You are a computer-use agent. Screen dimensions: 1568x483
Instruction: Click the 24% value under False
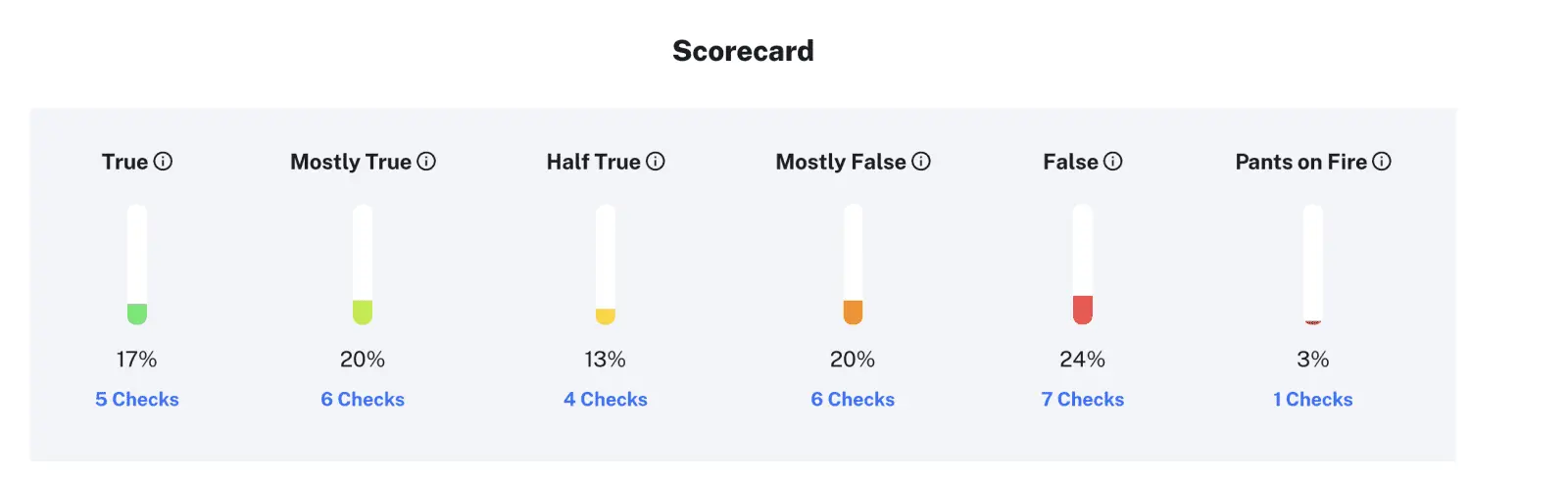[x=1083, y=360]
